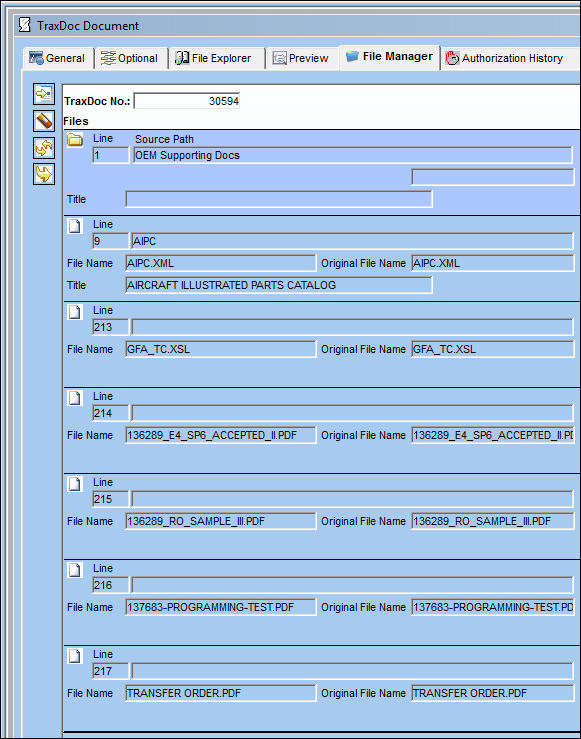Click Original File Name field 136289_RO_SAMPLE_III.PDF
Screen dimensions: 581x739
click(493, 521)
